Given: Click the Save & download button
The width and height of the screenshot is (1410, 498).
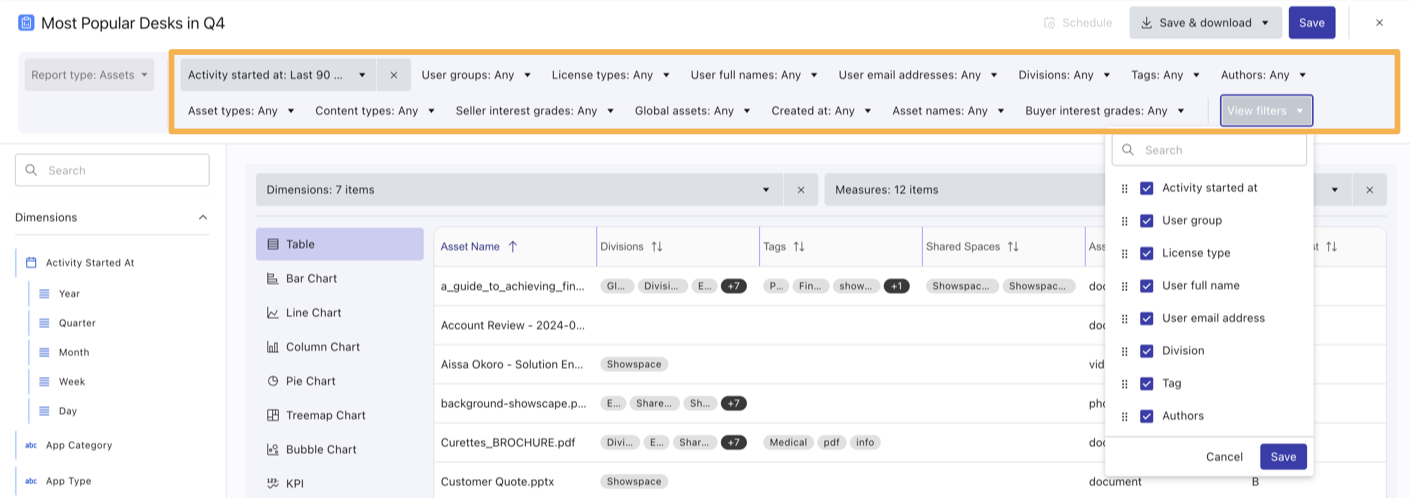Looking at the screenshot, I should pos(1204,23).
